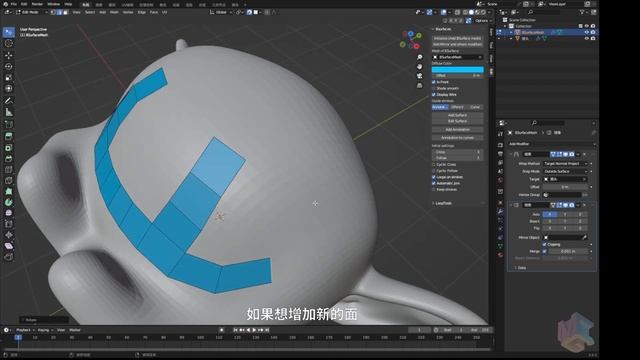Toggle the Shade smooth checkbox
This screenshot has height=360, width=640.
pyautogui.click(x=434, y=88)
